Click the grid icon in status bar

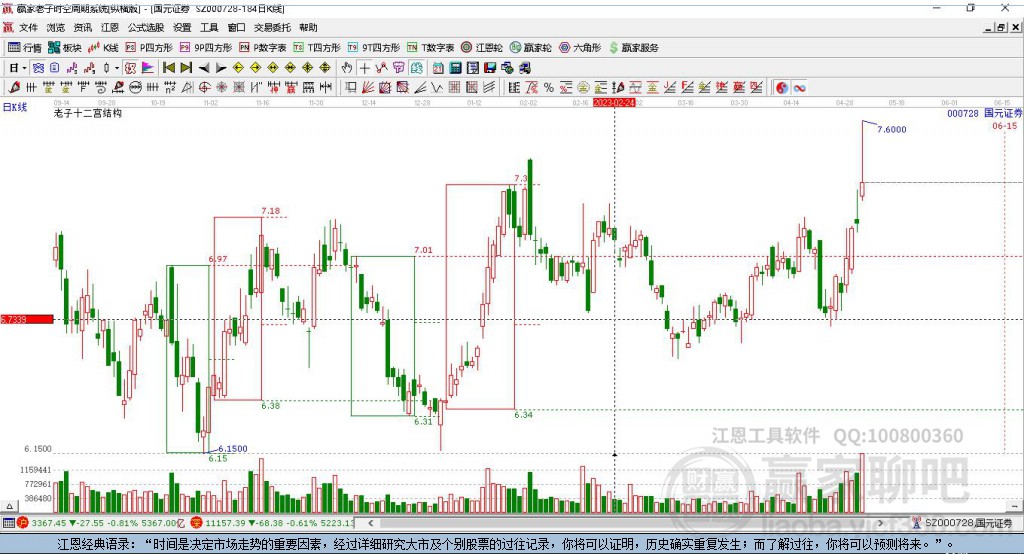(x=8, y=523)
